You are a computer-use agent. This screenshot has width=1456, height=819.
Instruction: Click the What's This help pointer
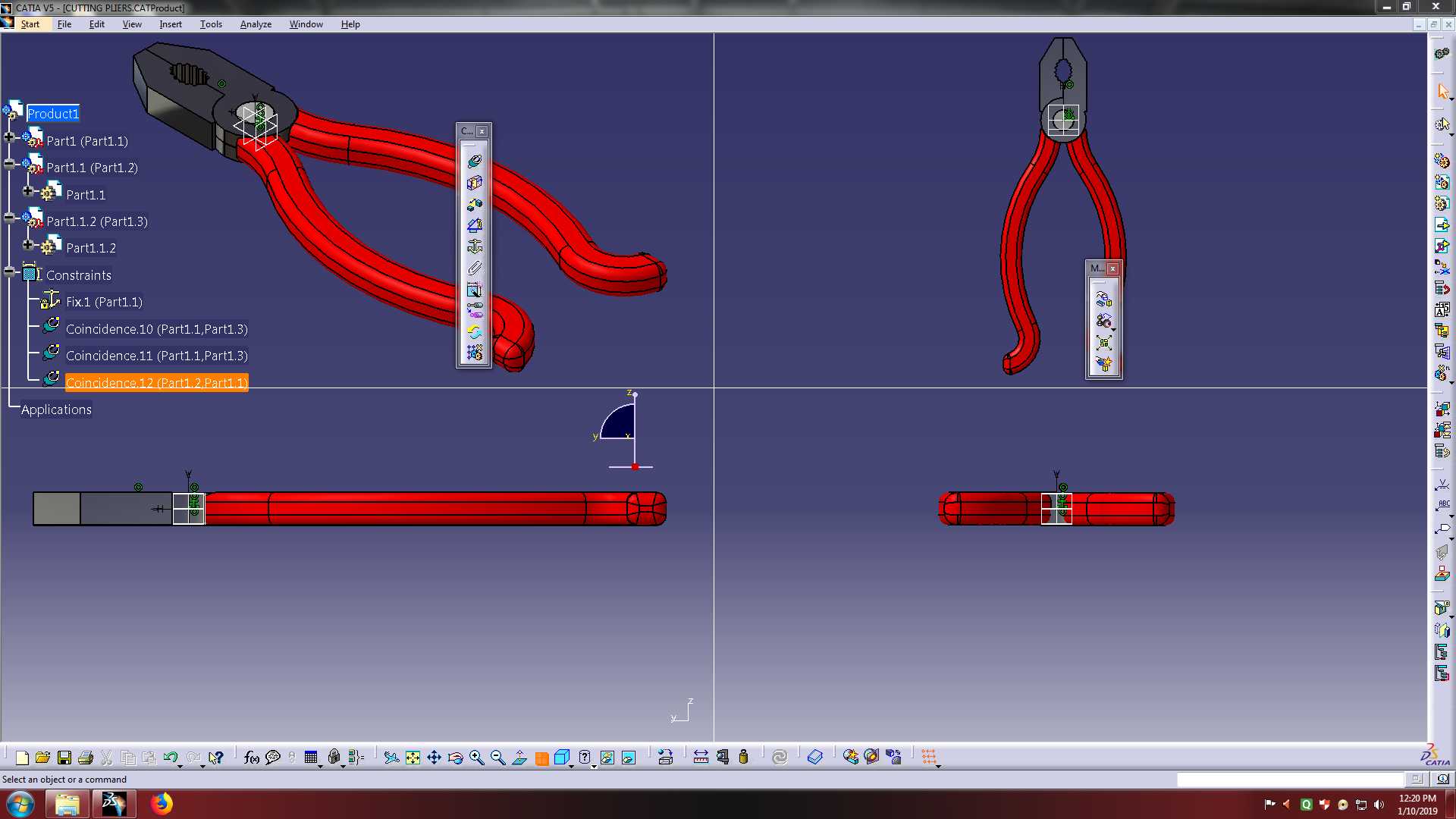click(x=216, y=758)
